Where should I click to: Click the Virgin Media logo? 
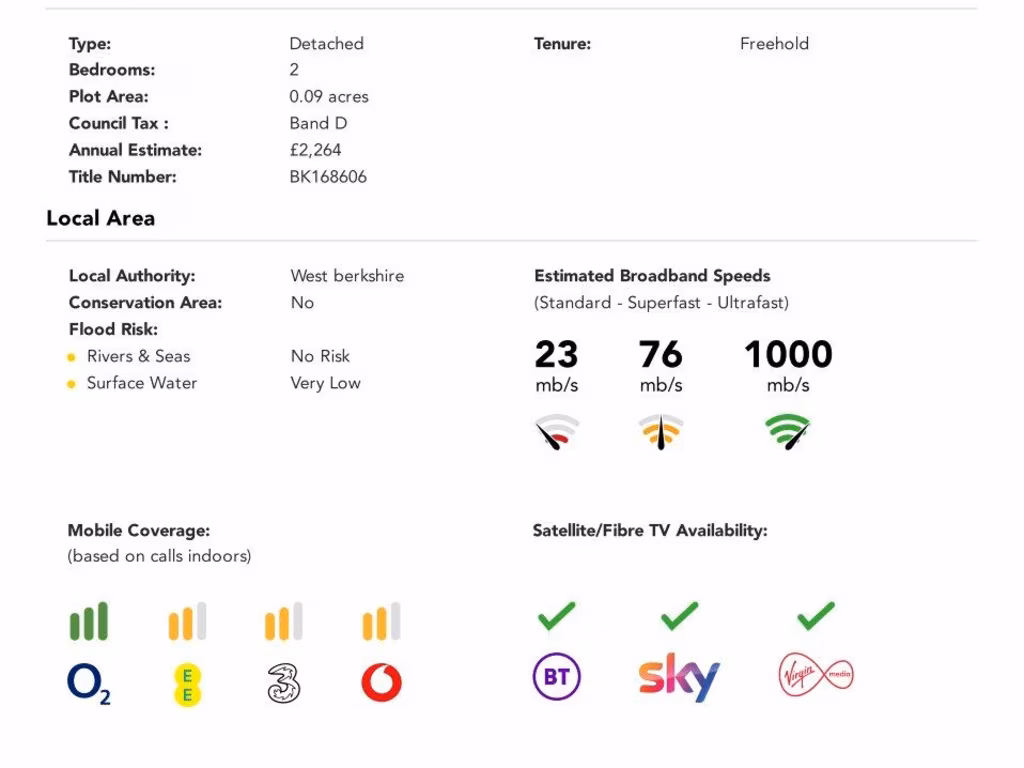tap(816, 677)
